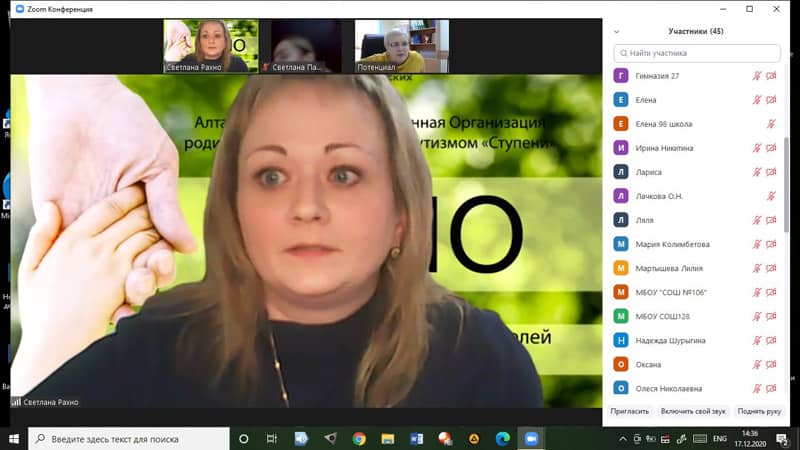Click muted microphone icon for Надежда Шурыгина
The image size is (800, 450).
(757, 340)
